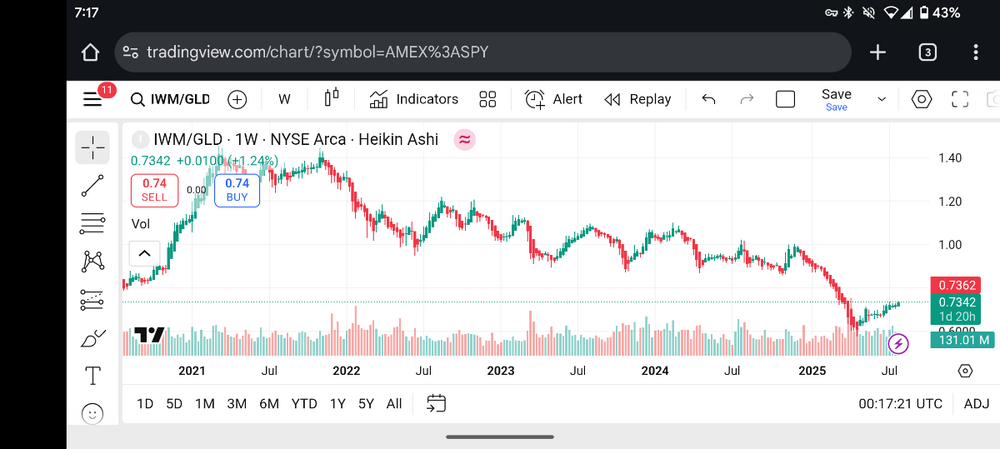
Task: Set the range to 6M
Action: 269,404
